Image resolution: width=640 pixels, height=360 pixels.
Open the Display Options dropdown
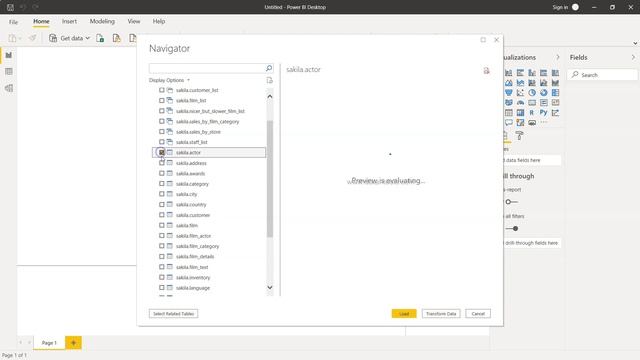tap(169, 80)
